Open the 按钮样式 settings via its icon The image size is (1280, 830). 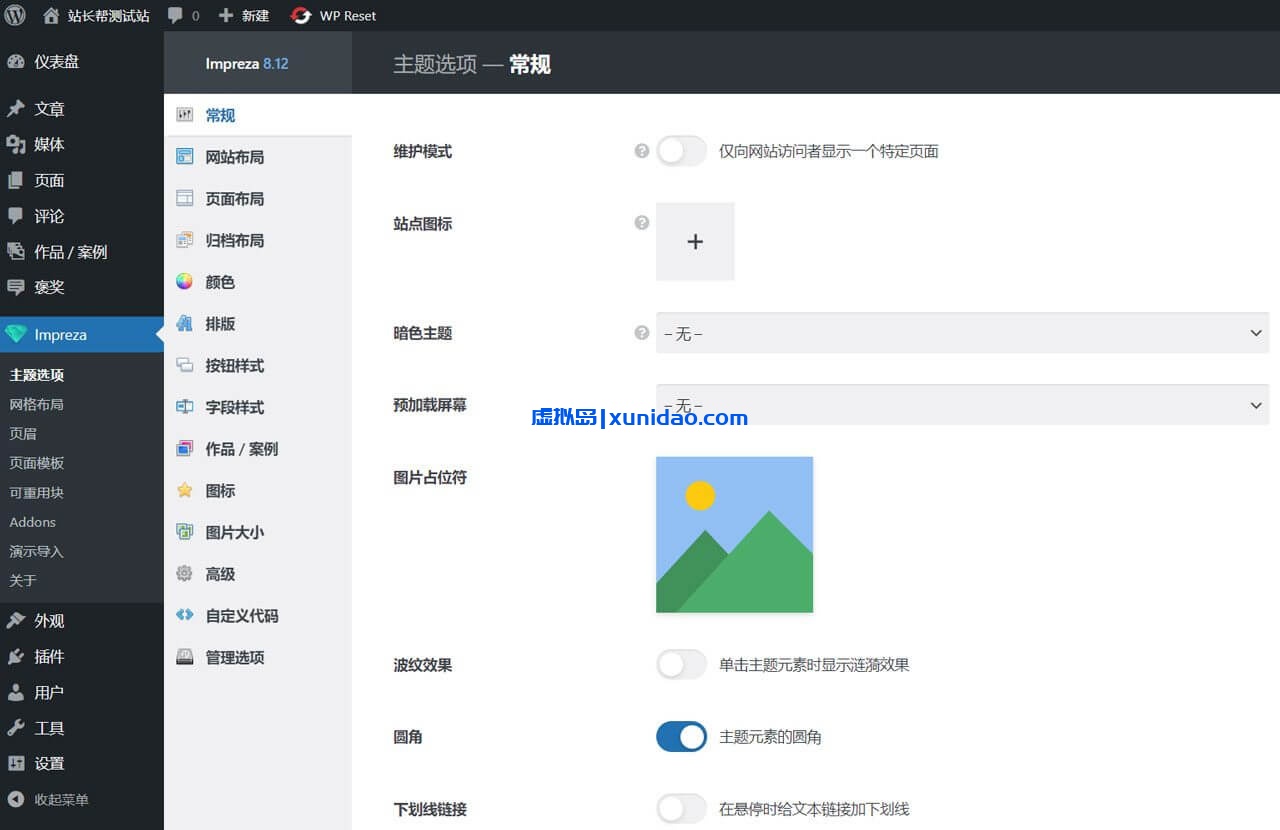185,365
